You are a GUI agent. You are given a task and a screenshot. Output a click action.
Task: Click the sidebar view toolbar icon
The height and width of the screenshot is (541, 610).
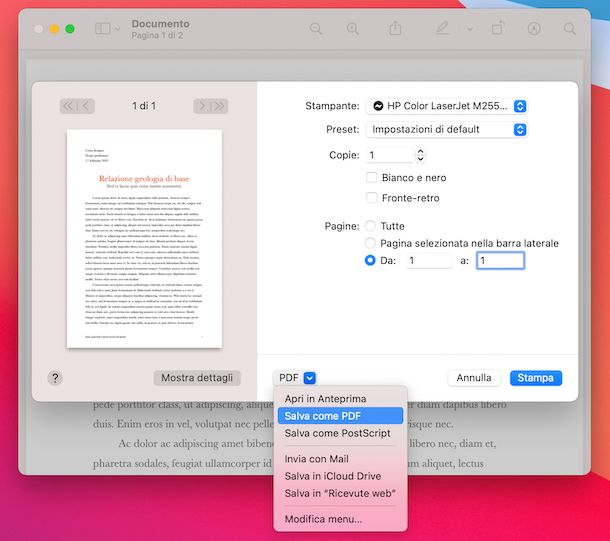point(103,29)
